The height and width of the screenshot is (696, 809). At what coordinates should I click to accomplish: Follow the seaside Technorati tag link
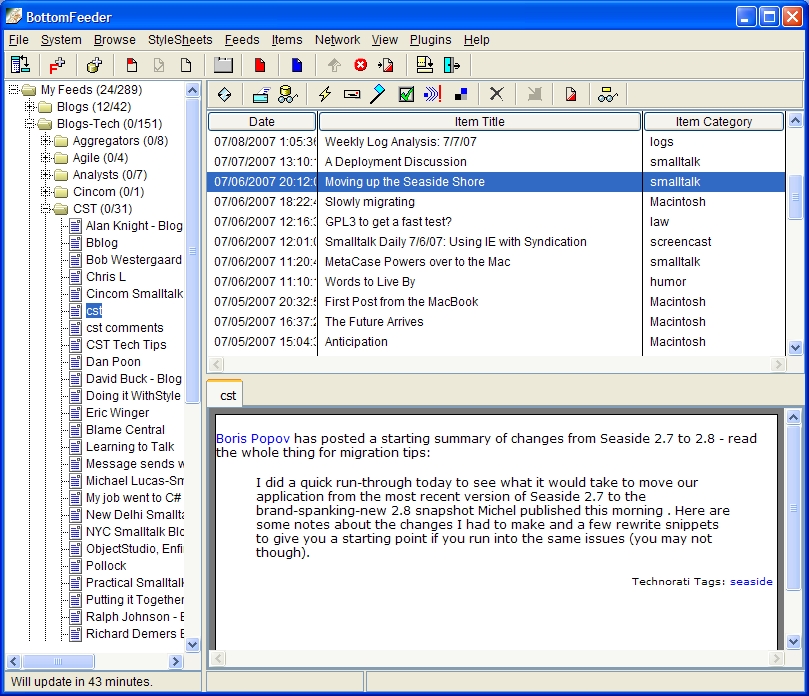(751, 581)
